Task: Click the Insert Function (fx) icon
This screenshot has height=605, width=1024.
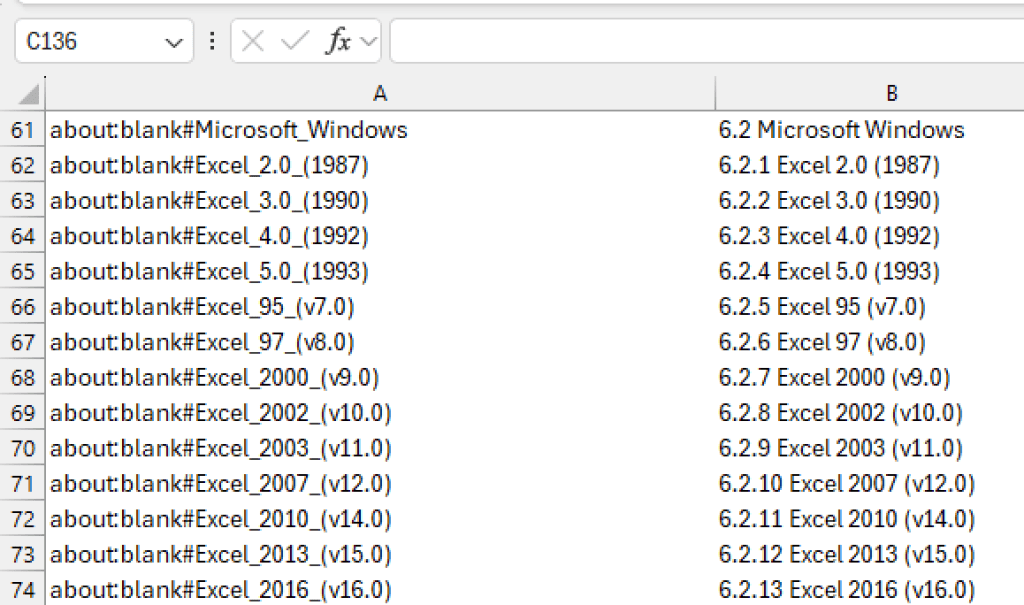Action: (x=340, y=41)
